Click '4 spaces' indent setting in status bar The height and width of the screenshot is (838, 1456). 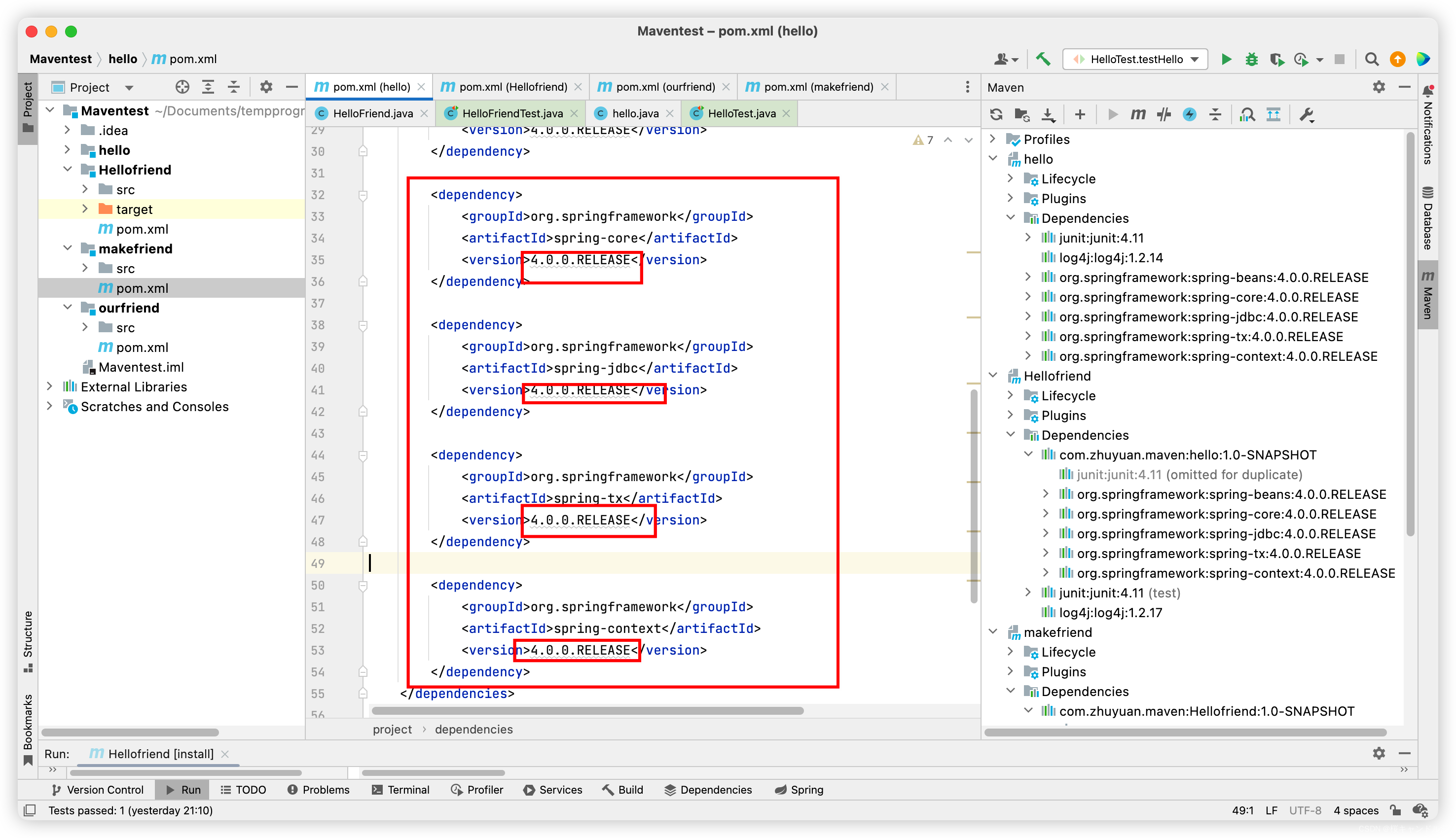coord(1356,810)
